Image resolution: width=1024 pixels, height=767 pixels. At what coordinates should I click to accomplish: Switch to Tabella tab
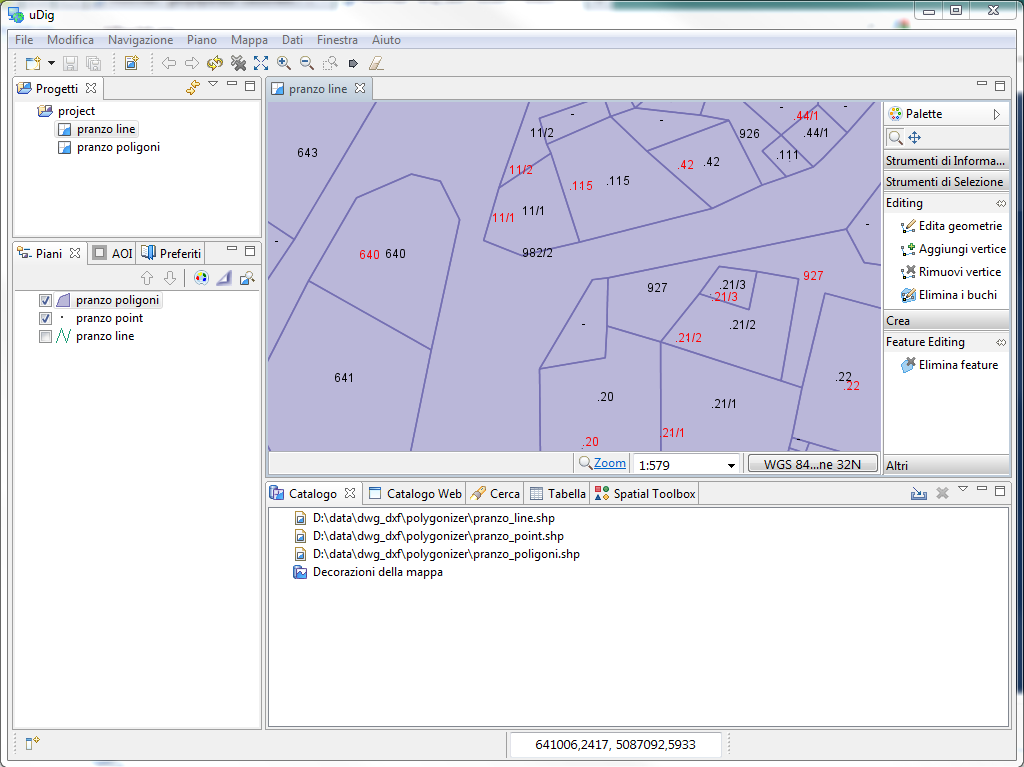(x=558, y=494)
